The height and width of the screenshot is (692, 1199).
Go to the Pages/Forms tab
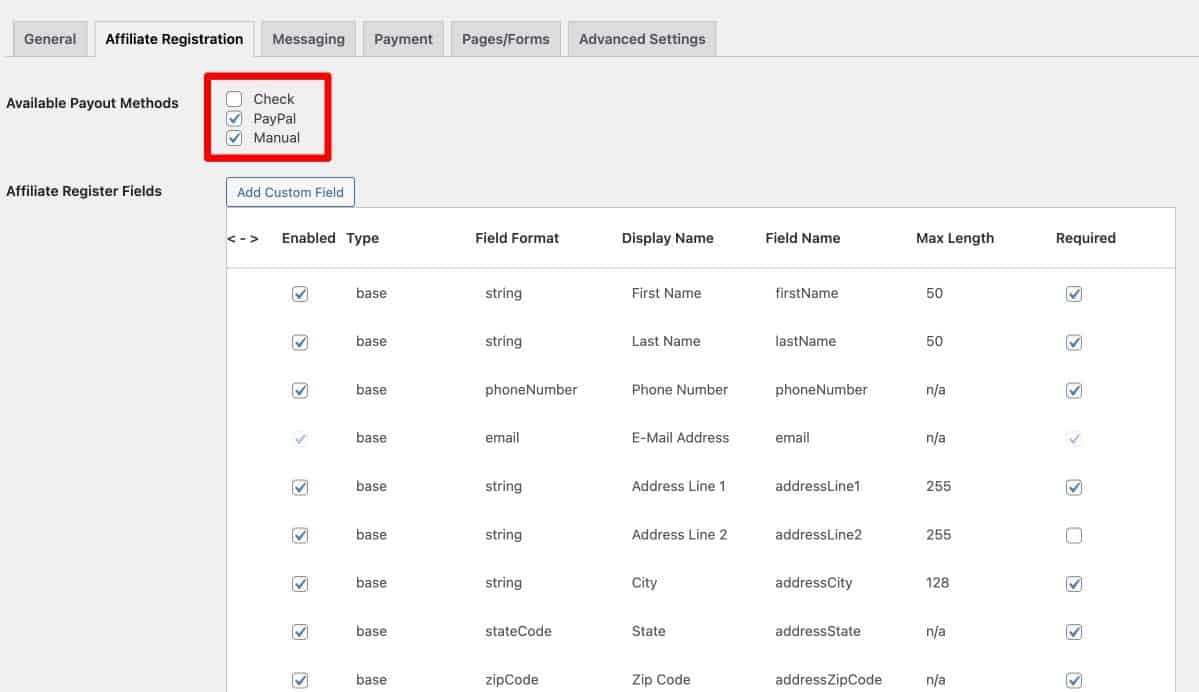pos(505,39)
